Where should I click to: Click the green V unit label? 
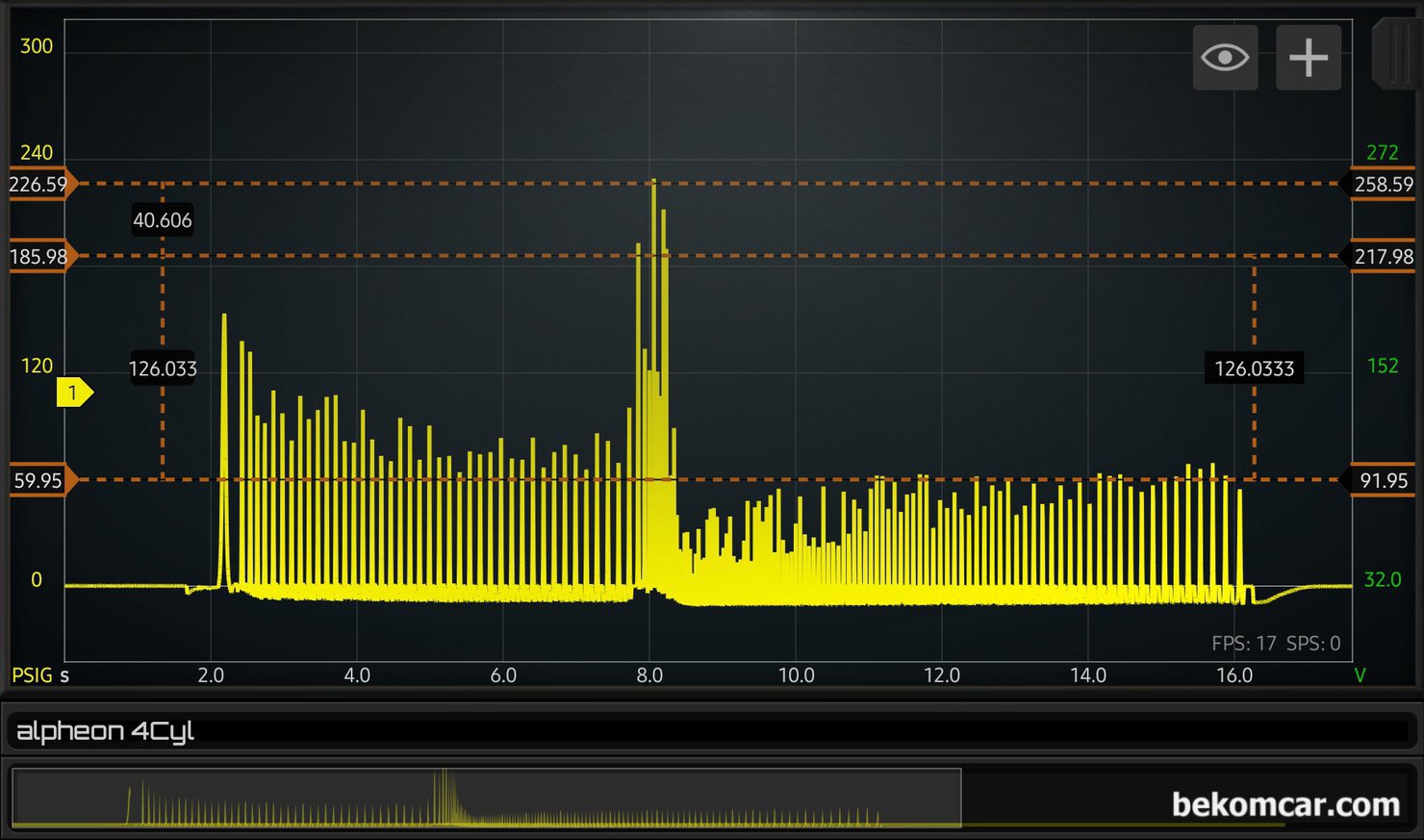[x=1360, y=675]
